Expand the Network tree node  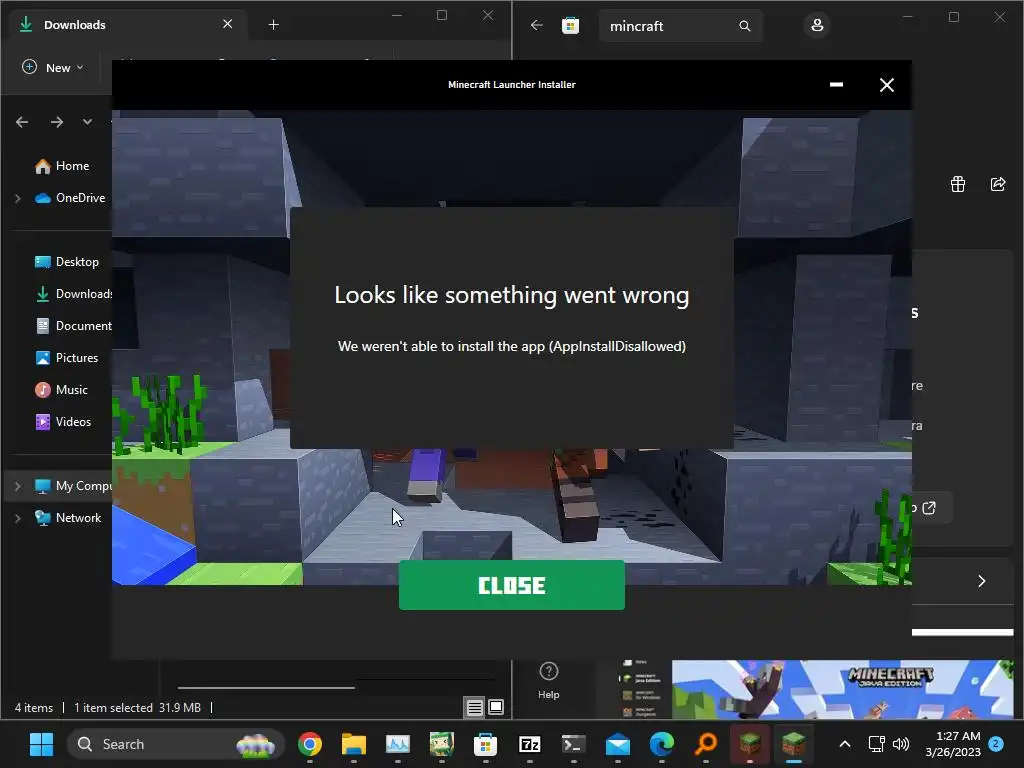[18, 518]
